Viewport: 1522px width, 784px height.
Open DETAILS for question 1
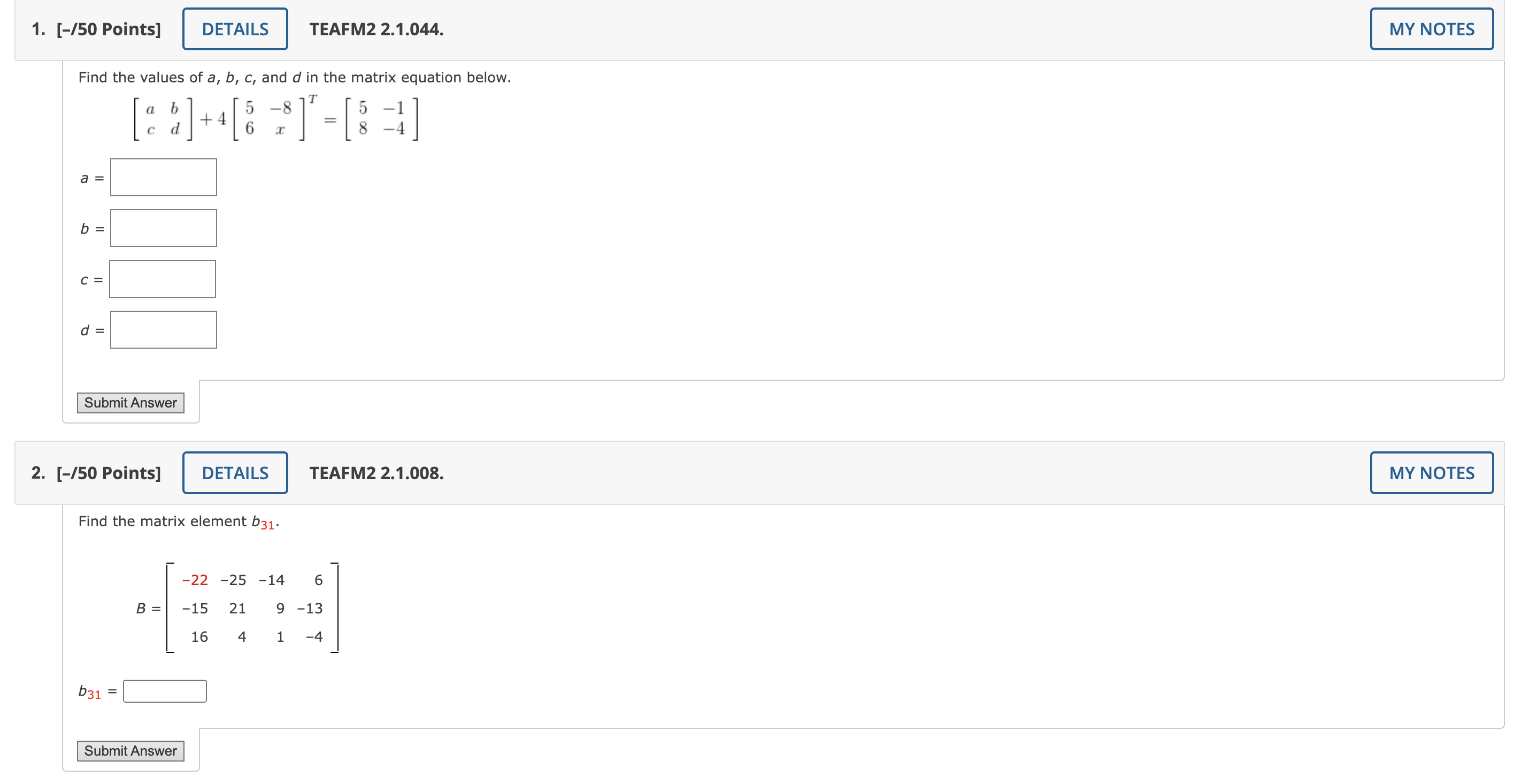click(234, 28)
